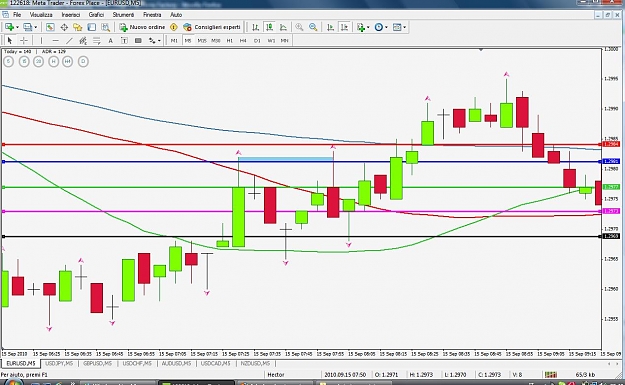Open the File menu
Image resolution: width=625 pixels, height=385 pixels.
click(x=17, y=15)
